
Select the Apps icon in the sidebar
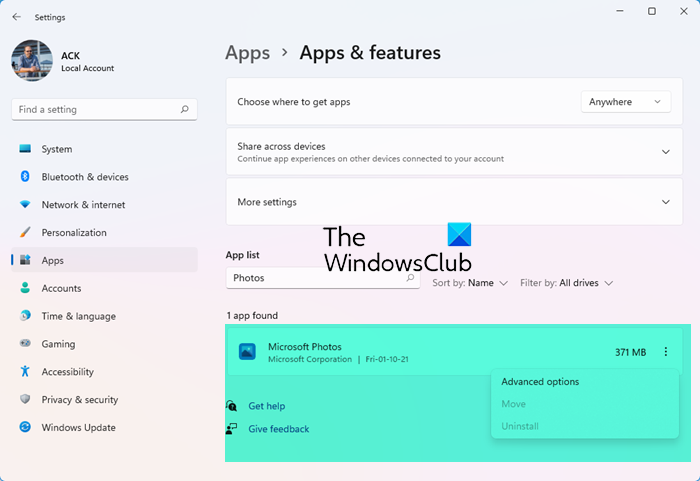(x=25, y=260)
